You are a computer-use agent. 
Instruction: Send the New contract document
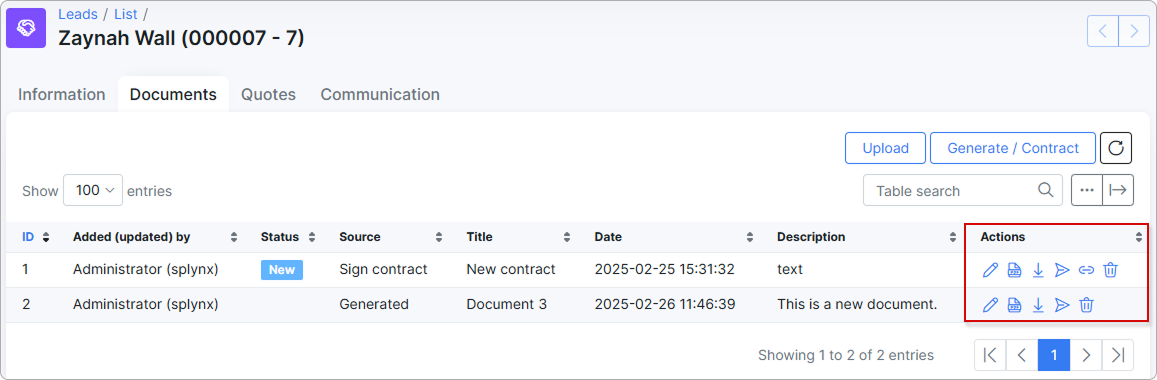tap(1062, 270)
